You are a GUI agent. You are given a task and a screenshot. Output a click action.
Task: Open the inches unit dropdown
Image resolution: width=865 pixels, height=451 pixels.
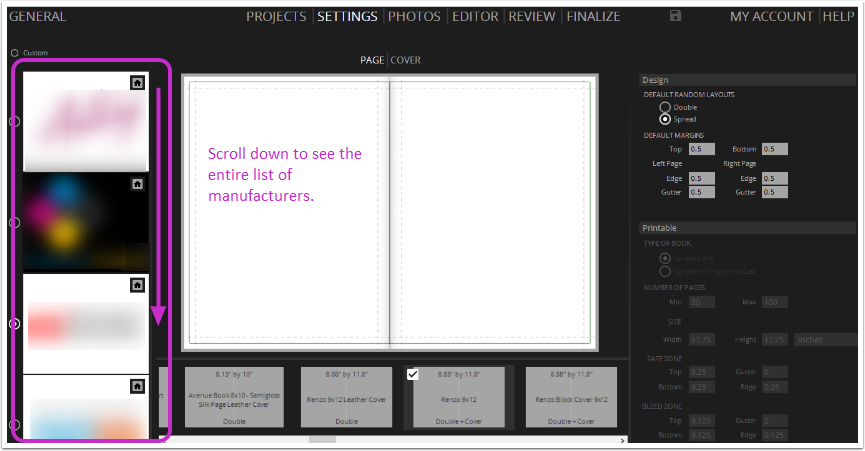tap(825, 340)
